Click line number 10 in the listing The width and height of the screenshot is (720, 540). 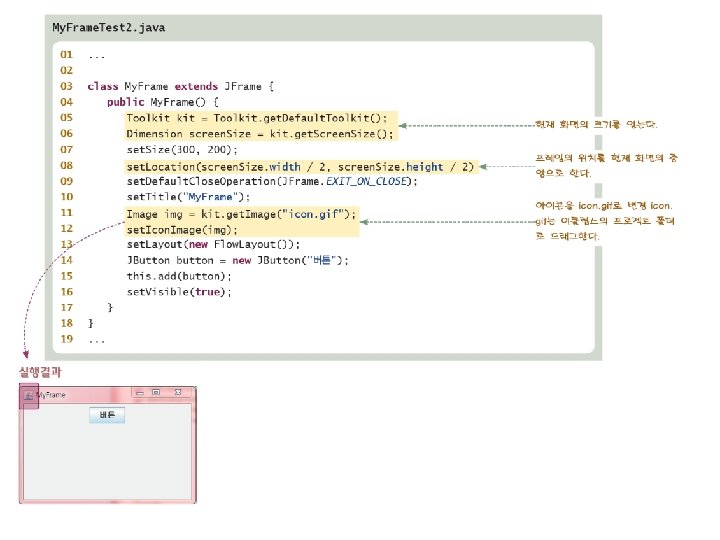[67, 197]
